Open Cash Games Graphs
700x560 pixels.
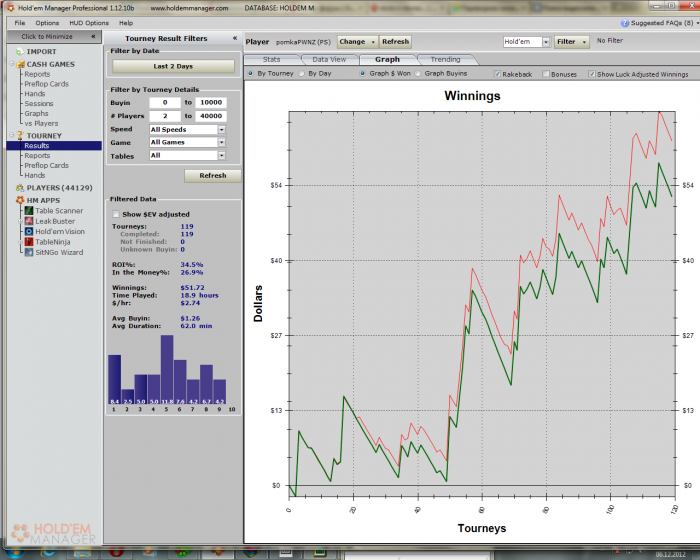point(36,113)
